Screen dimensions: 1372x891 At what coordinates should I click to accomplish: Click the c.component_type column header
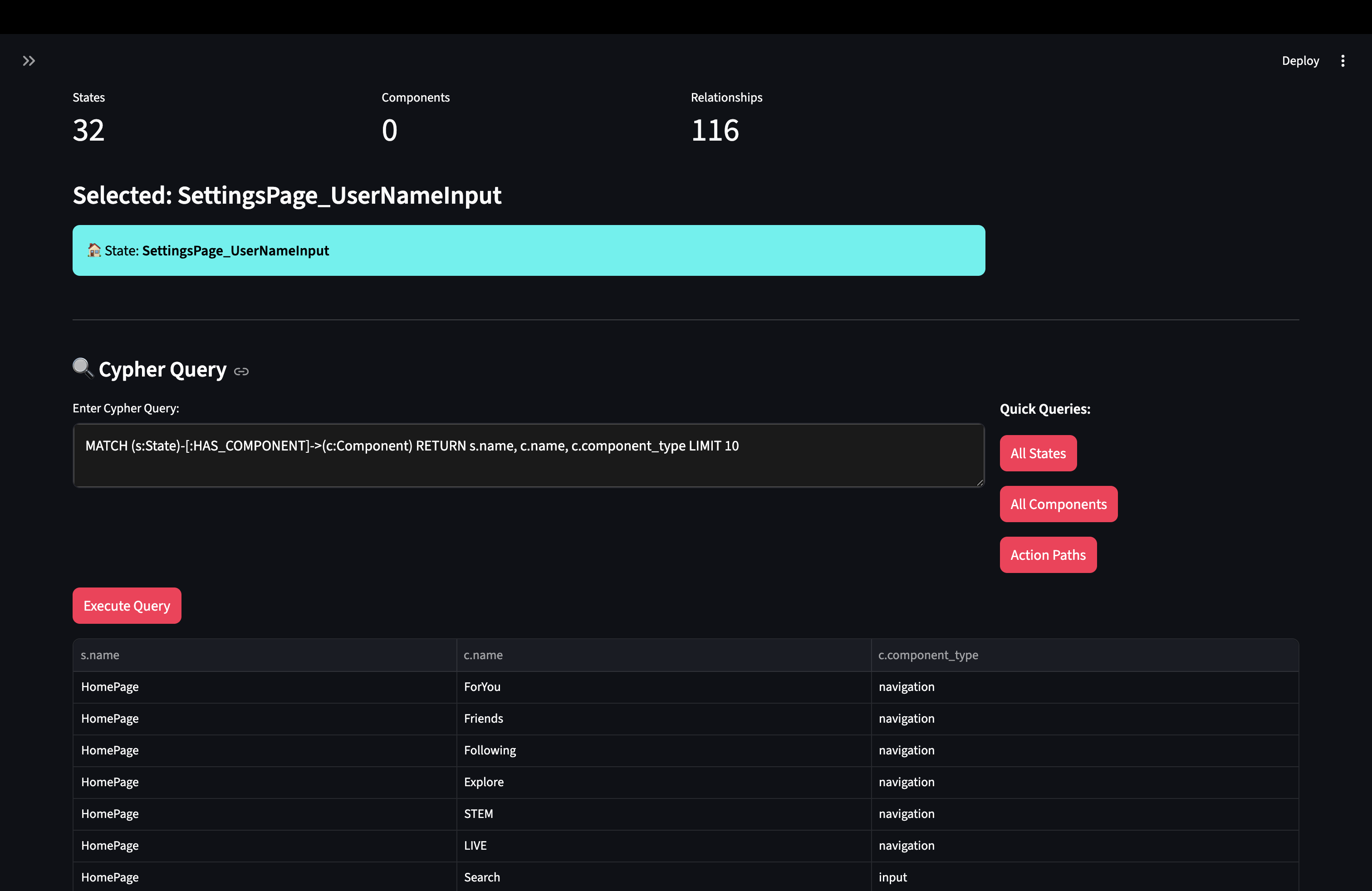[927, 655]
